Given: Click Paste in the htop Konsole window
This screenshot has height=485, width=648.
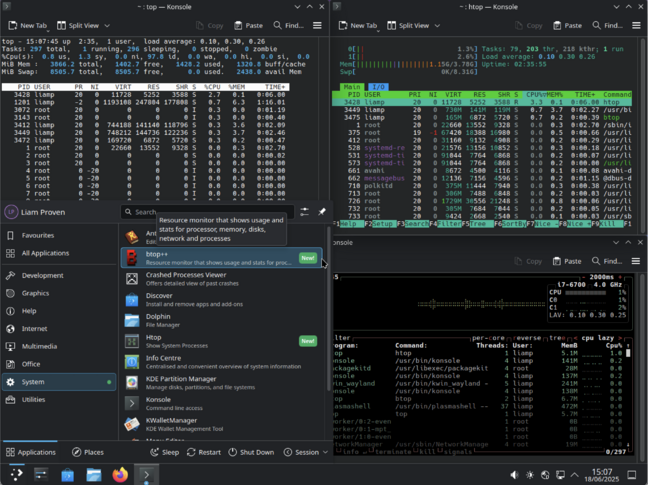Looking at the screenshot, I should (x=568, y=26).
